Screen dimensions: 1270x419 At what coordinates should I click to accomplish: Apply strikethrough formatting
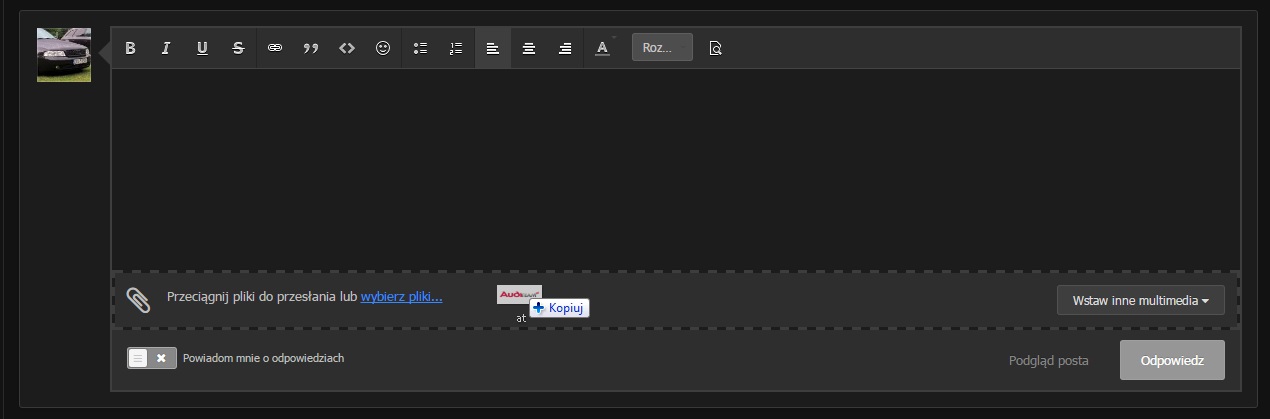pos(238,48)
